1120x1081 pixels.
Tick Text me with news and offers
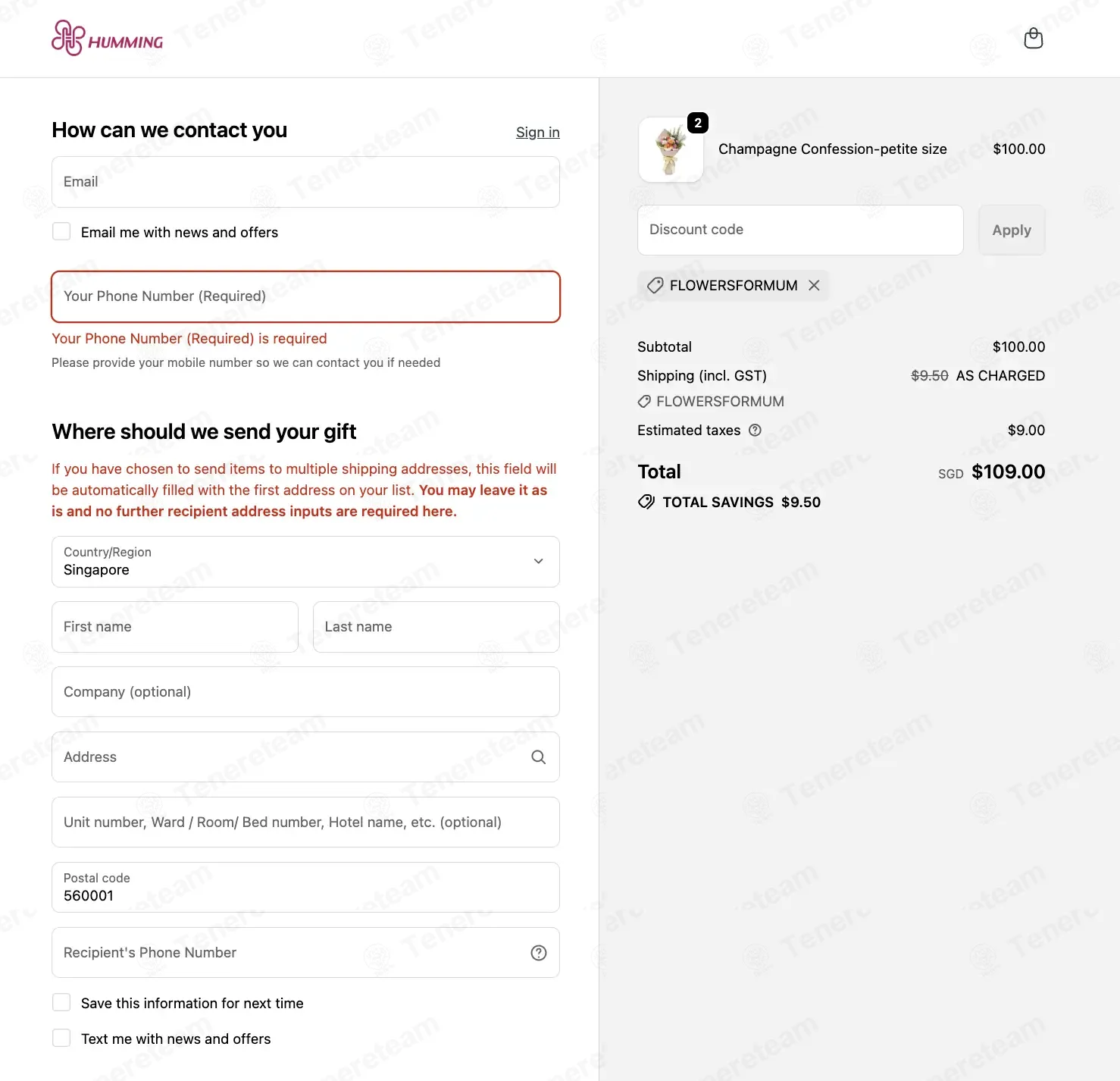[61, 1038]
